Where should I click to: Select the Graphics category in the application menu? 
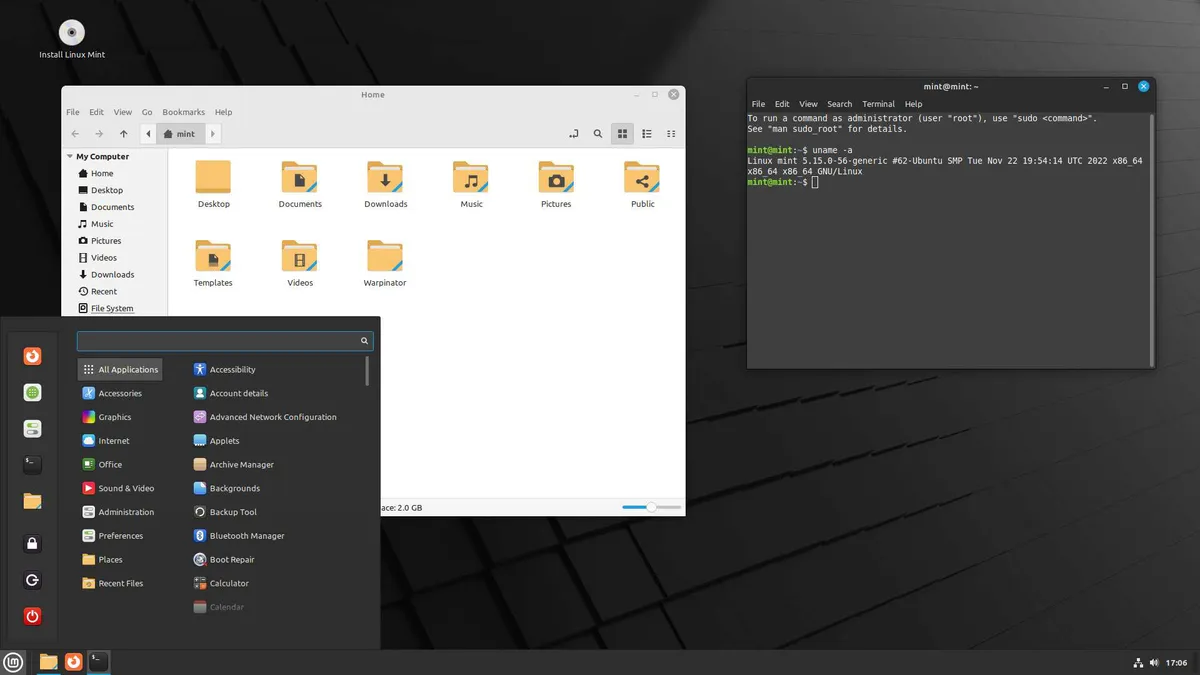point(120,417)
